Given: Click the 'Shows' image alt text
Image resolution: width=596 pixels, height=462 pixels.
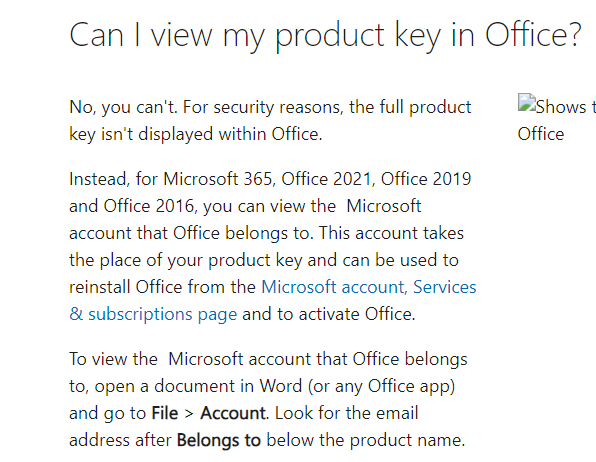Looking at the screenshot, I should [561, 107].
